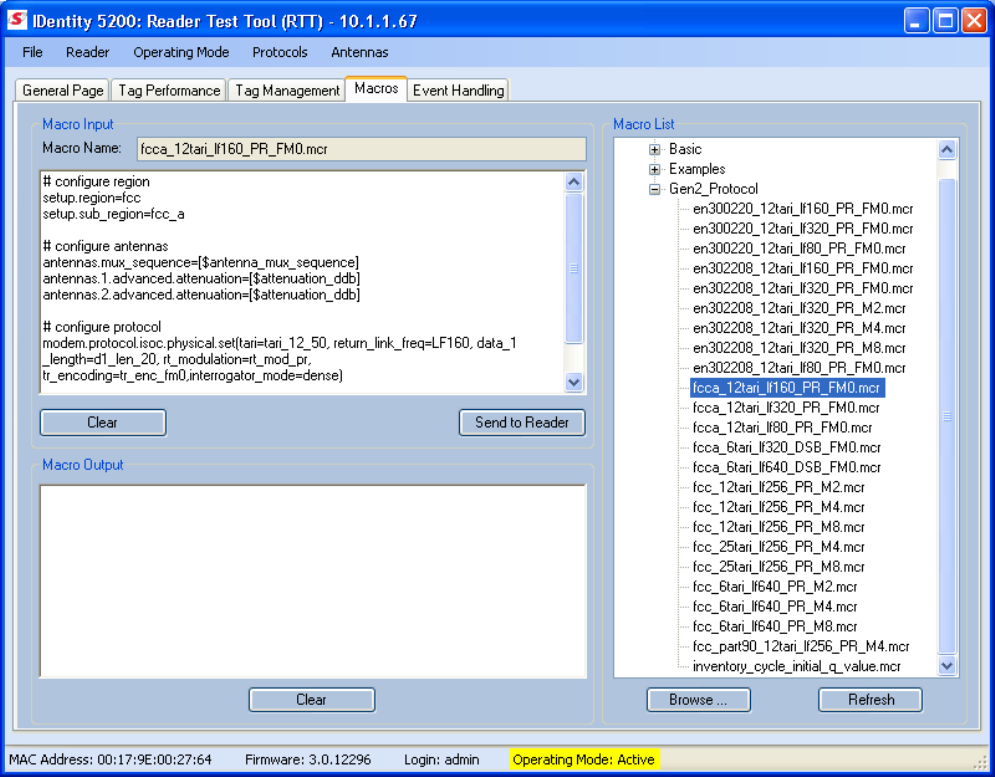Clear the macro input with Clear button

103,422
